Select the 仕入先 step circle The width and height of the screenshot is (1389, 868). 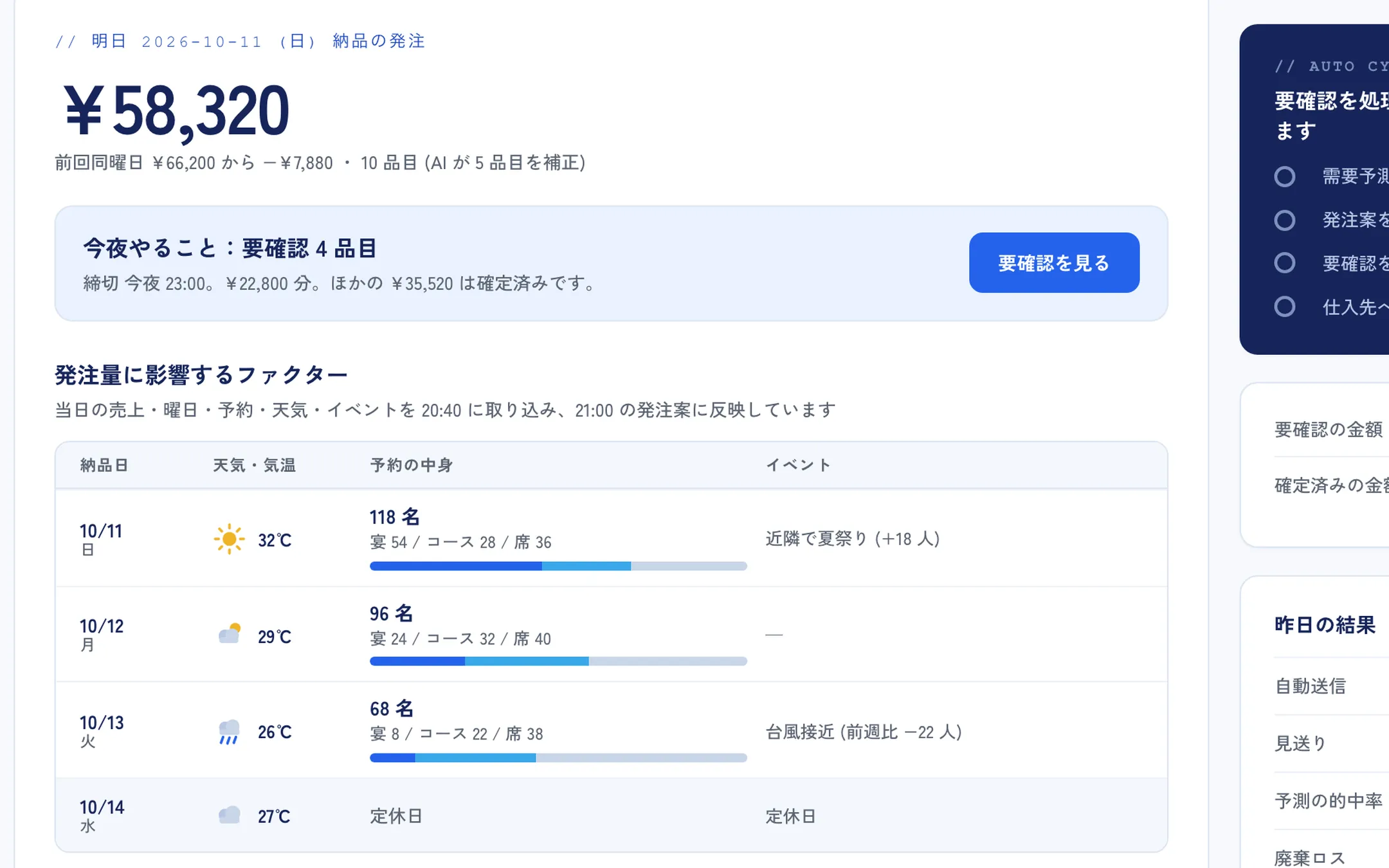(x=1284, y=306)
